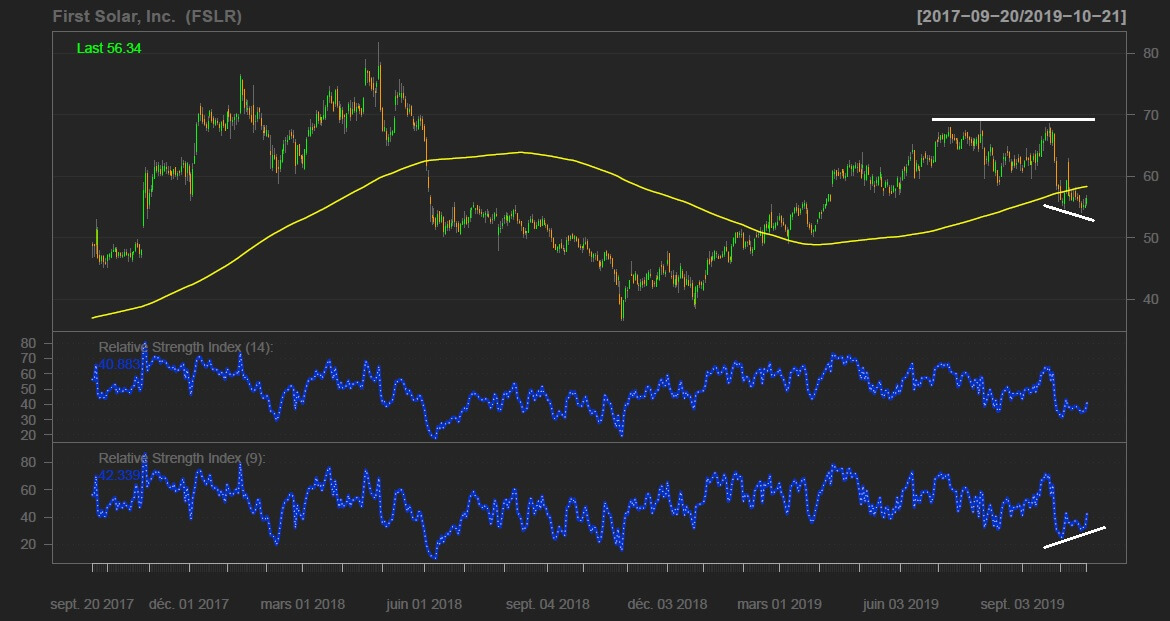
Task: Click the price axis label '80' at right
Action: (x=1151, y=53)
